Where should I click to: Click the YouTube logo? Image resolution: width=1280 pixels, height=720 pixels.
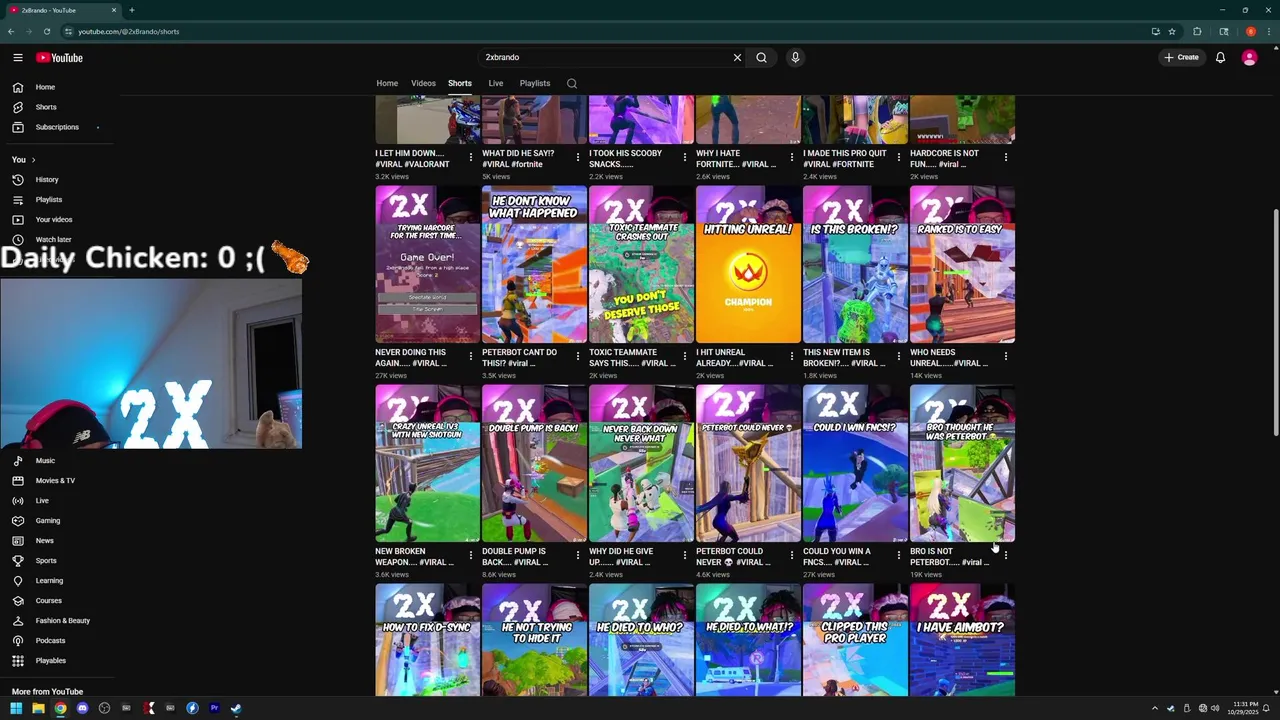coord(60,57)
